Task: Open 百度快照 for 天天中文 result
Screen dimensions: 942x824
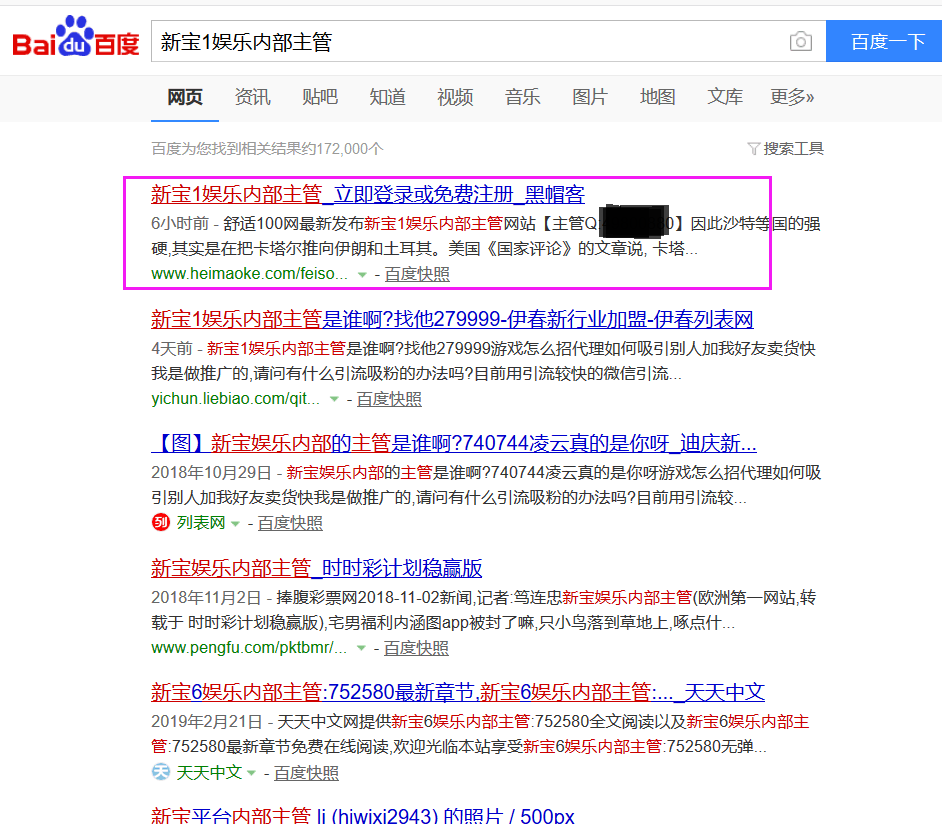Action: click(306, 773)
